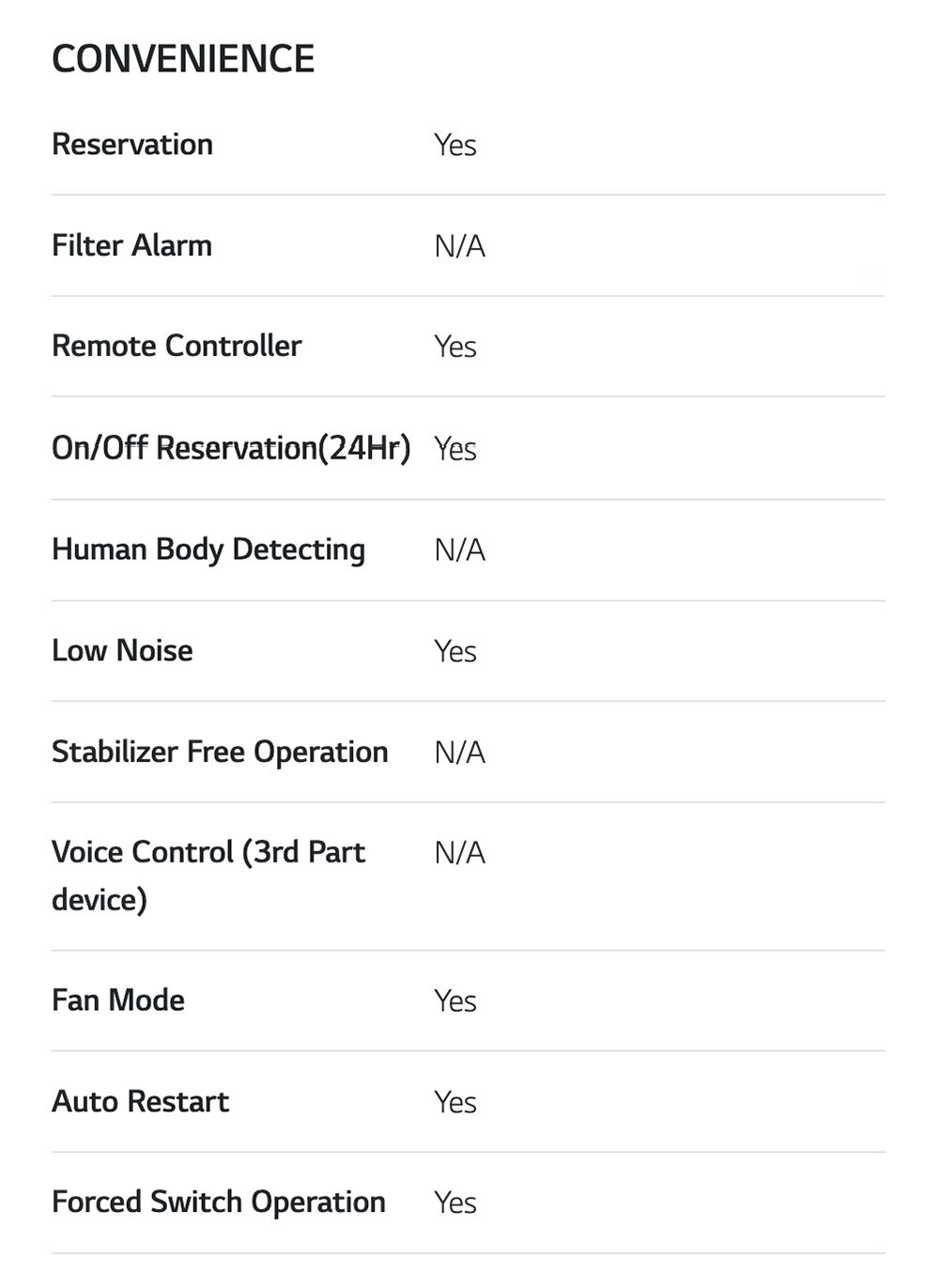Click the Human Body Detecting label
The width and height of the screenshot is (939, 1288).
pos(208,550)
